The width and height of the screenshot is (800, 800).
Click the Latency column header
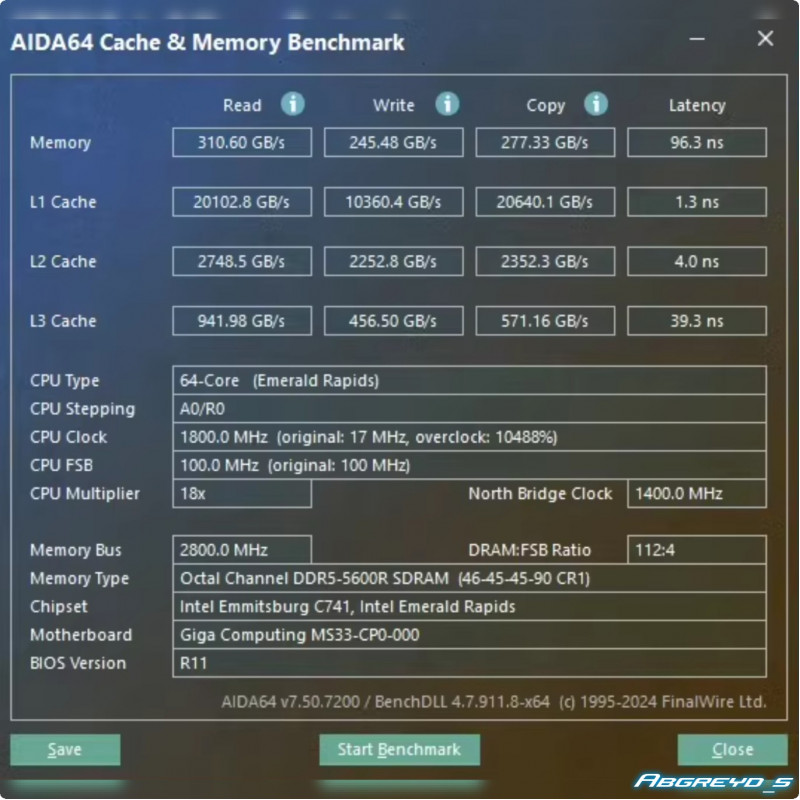point(697,106)
